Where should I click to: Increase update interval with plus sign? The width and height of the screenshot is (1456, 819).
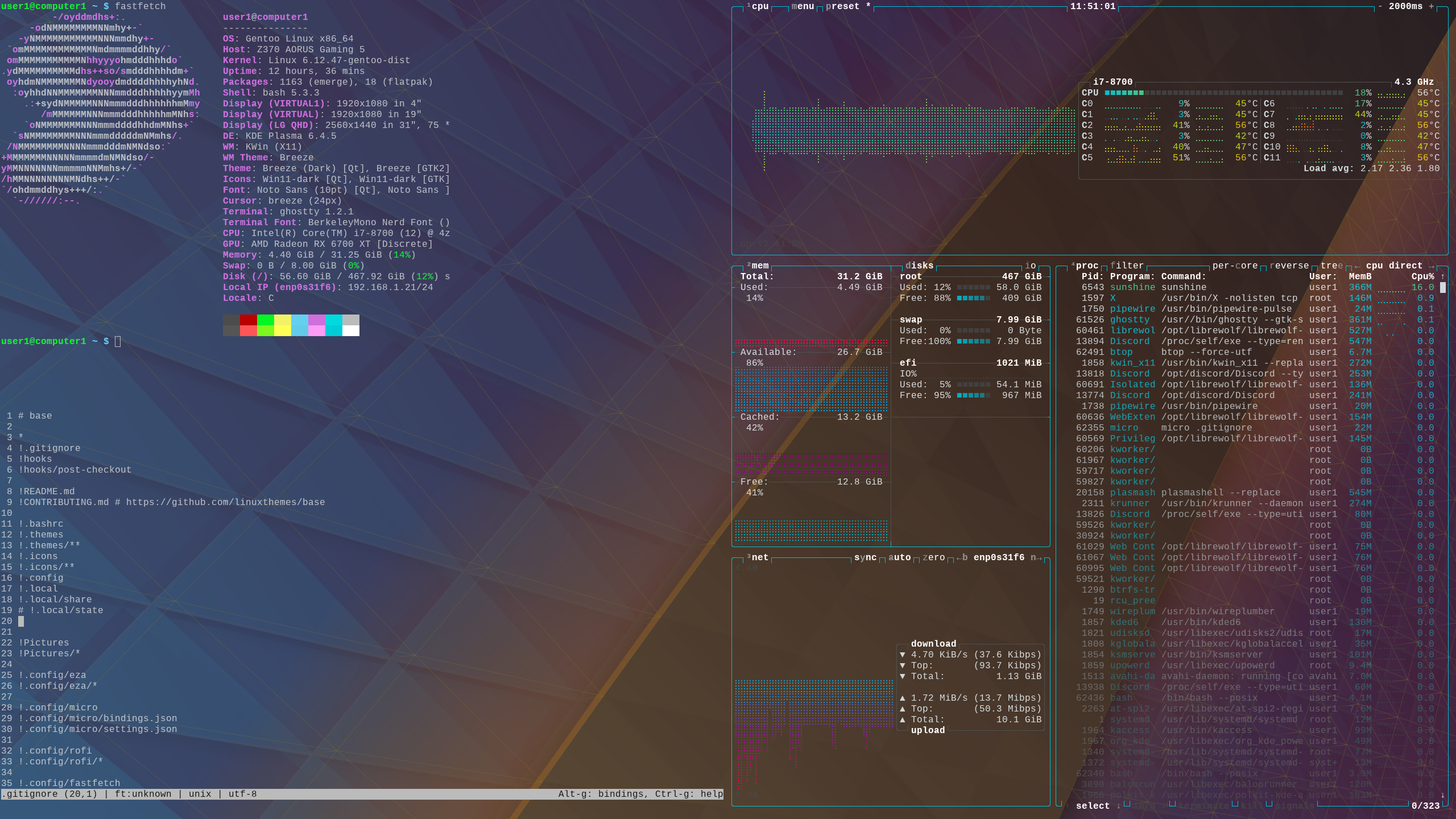click(1431, 6)
